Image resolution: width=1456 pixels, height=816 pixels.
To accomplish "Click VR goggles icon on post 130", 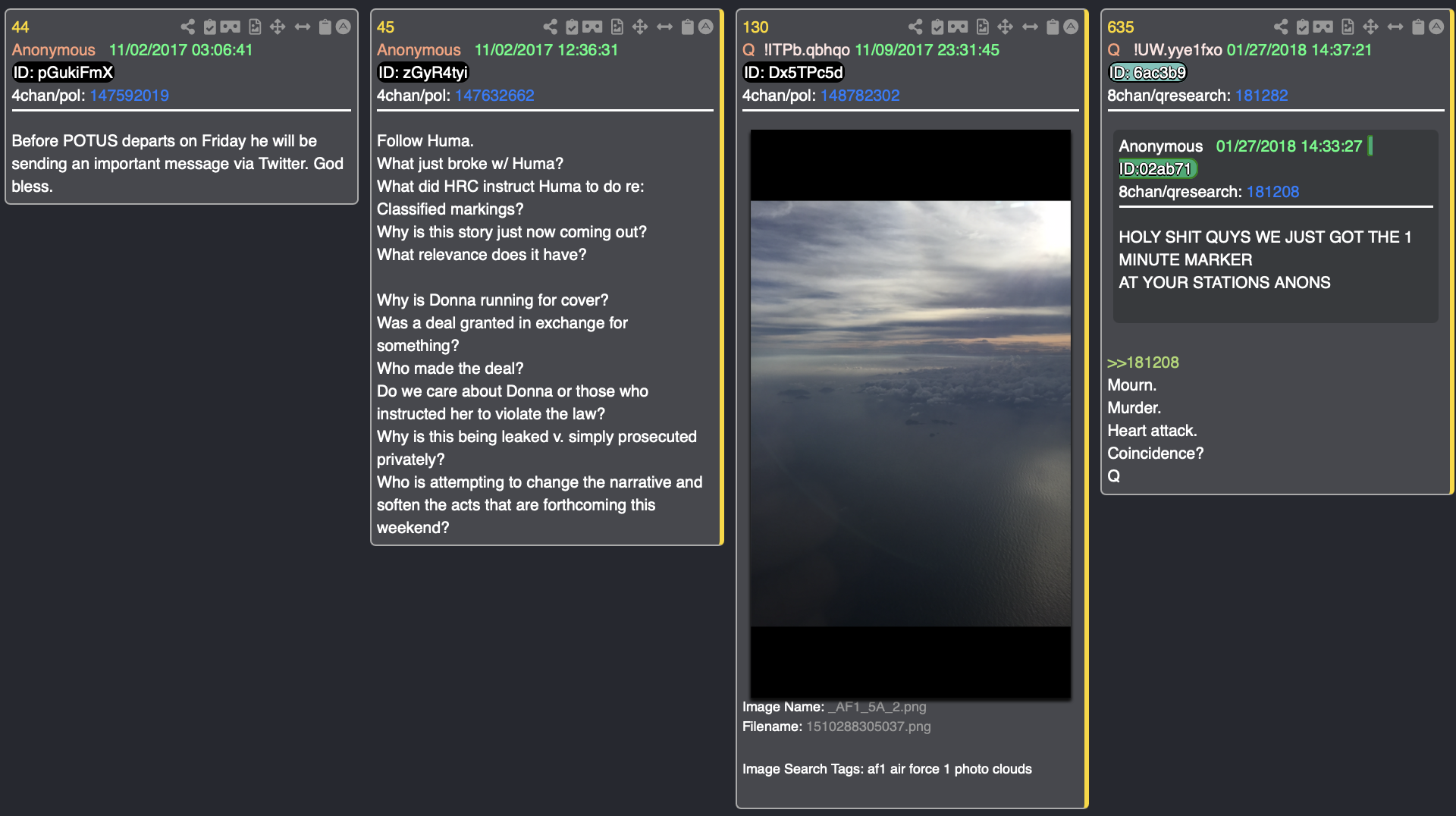I will point(959,27).
